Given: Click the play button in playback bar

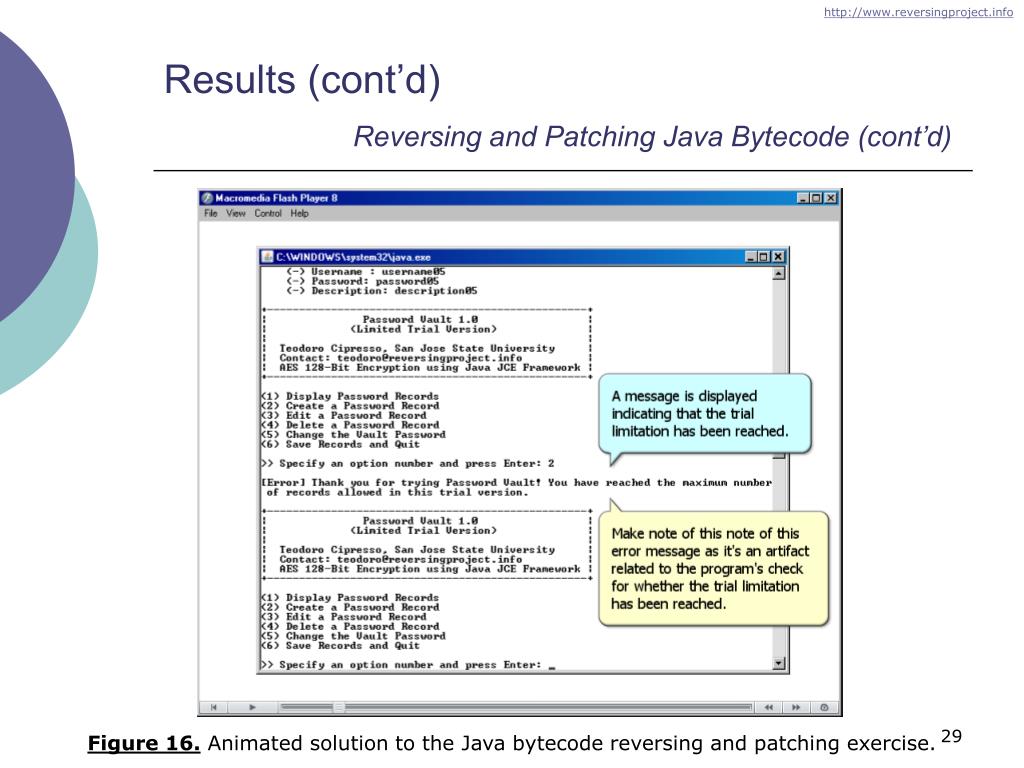Looking at the screenshot, I should [253, 707].
